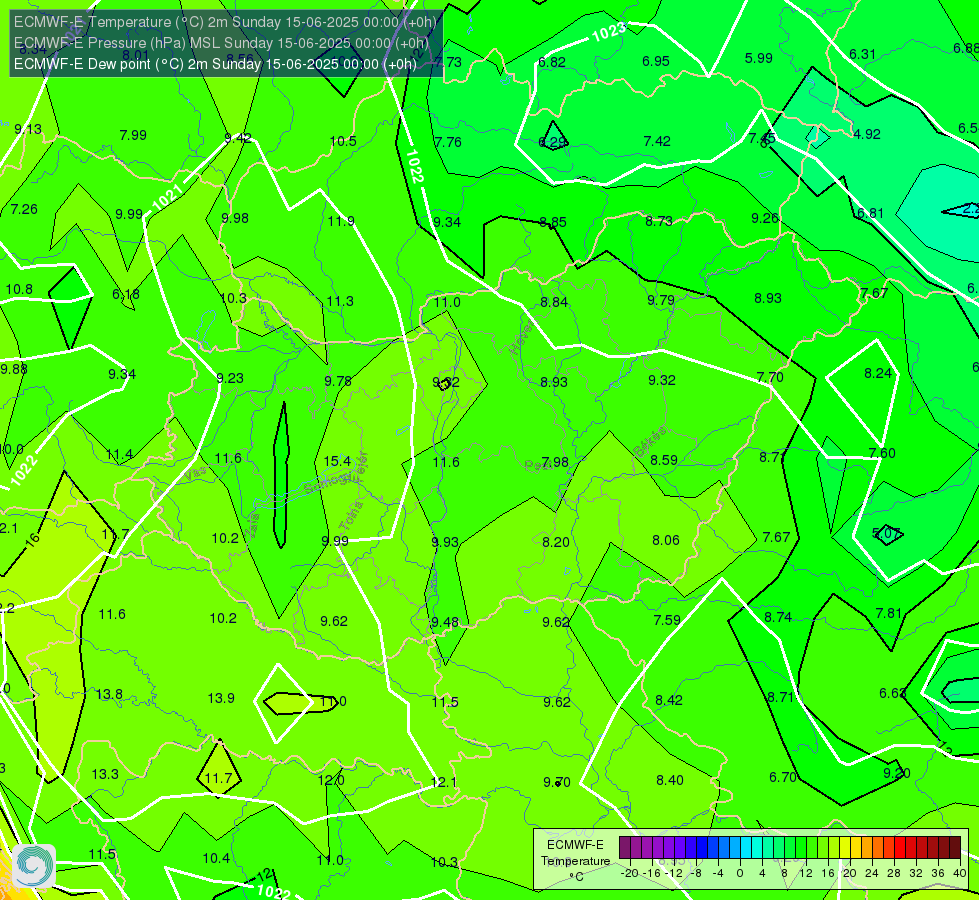Click the 8.74 temperature value
979x900 pixels.
click(778, 617)
